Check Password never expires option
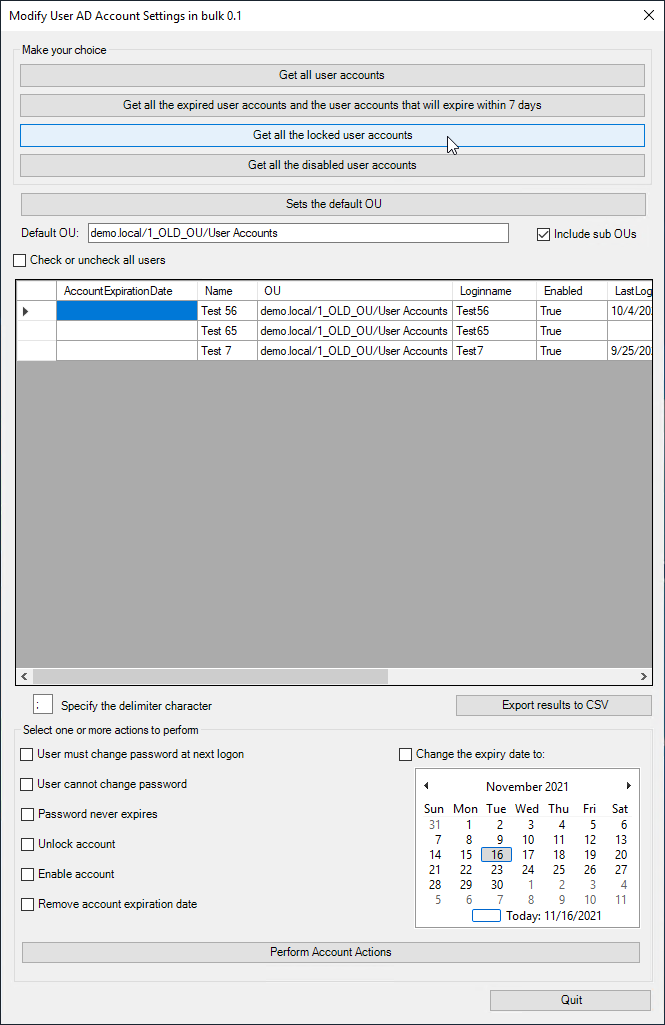Image resolution: width=665 pixels, height=1025 pixels. coord(28,814)
